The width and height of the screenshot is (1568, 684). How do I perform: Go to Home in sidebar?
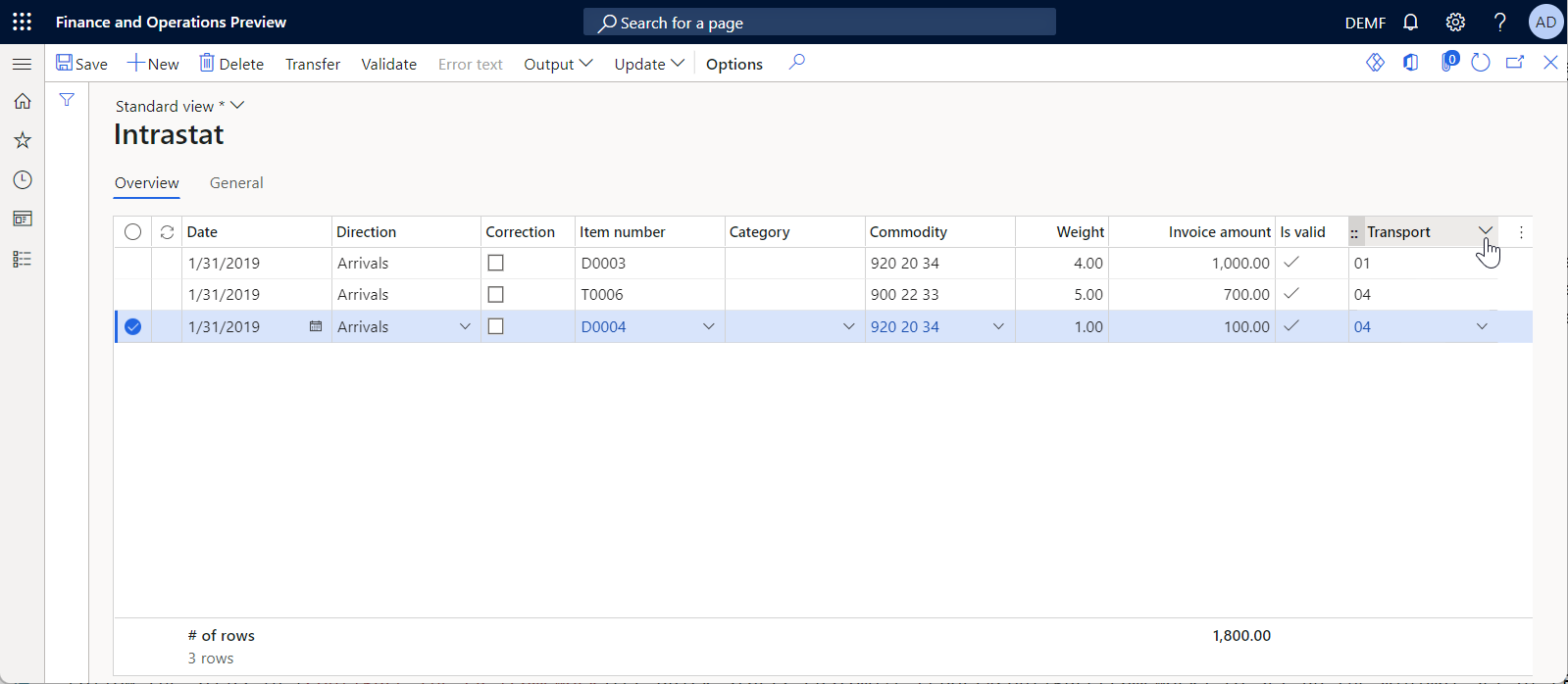[x=22, y=101]
